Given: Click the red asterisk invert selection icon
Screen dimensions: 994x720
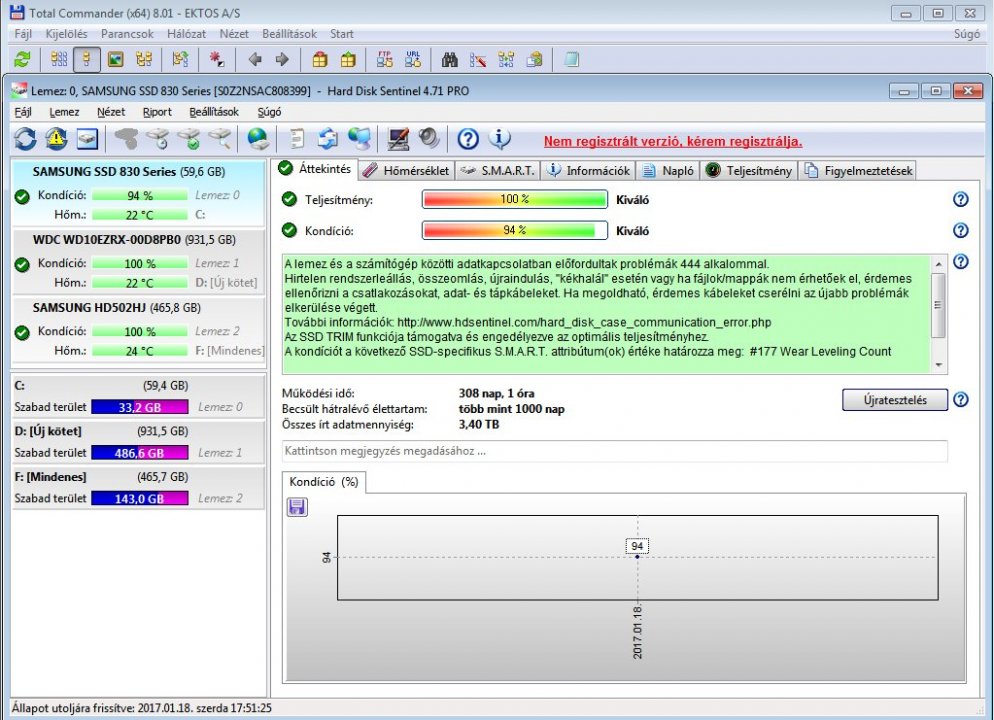Looking at the screenshot, I should (x=216, y=60).
